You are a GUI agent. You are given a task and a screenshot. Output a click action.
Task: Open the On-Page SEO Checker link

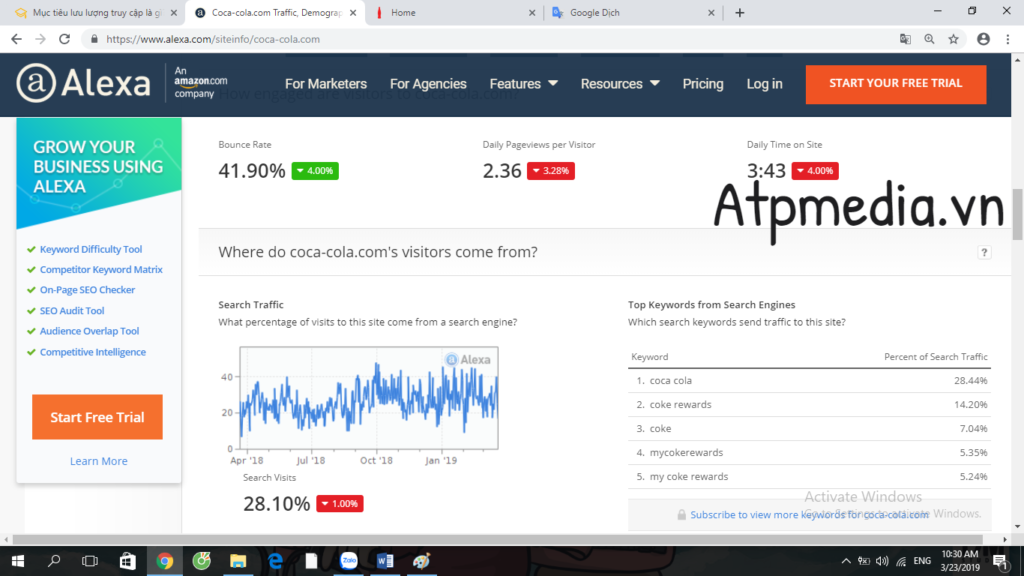tap(88, 289)
